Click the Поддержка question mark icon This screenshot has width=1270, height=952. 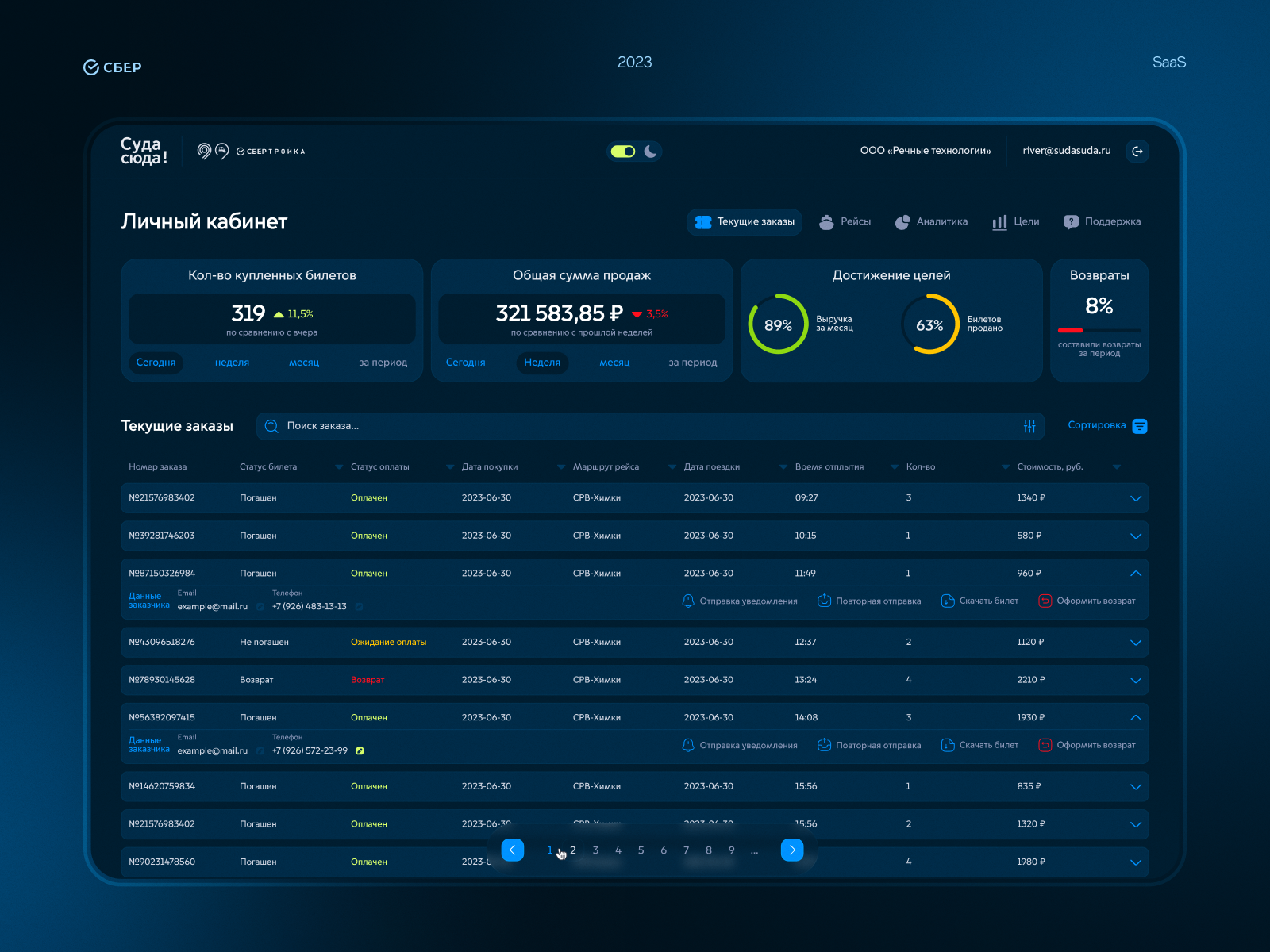(1072, 221)
